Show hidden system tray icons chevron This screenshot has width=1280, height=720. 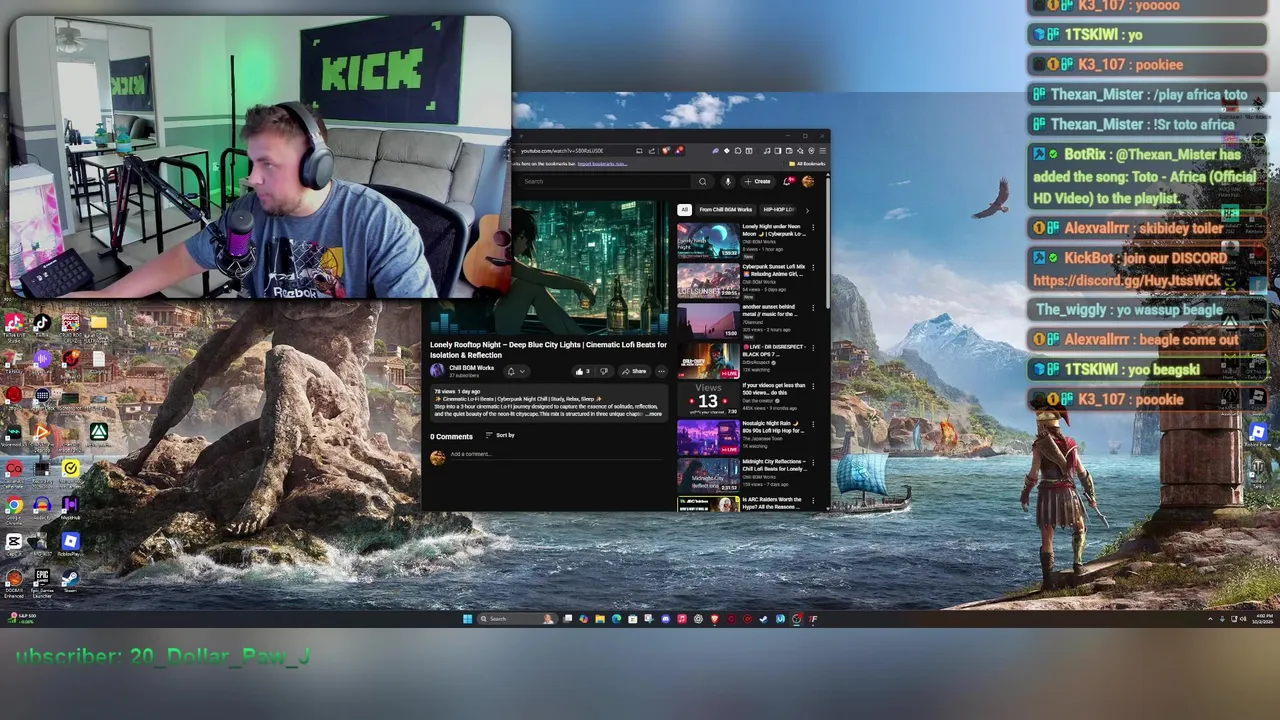click(x=1210, y=619)
